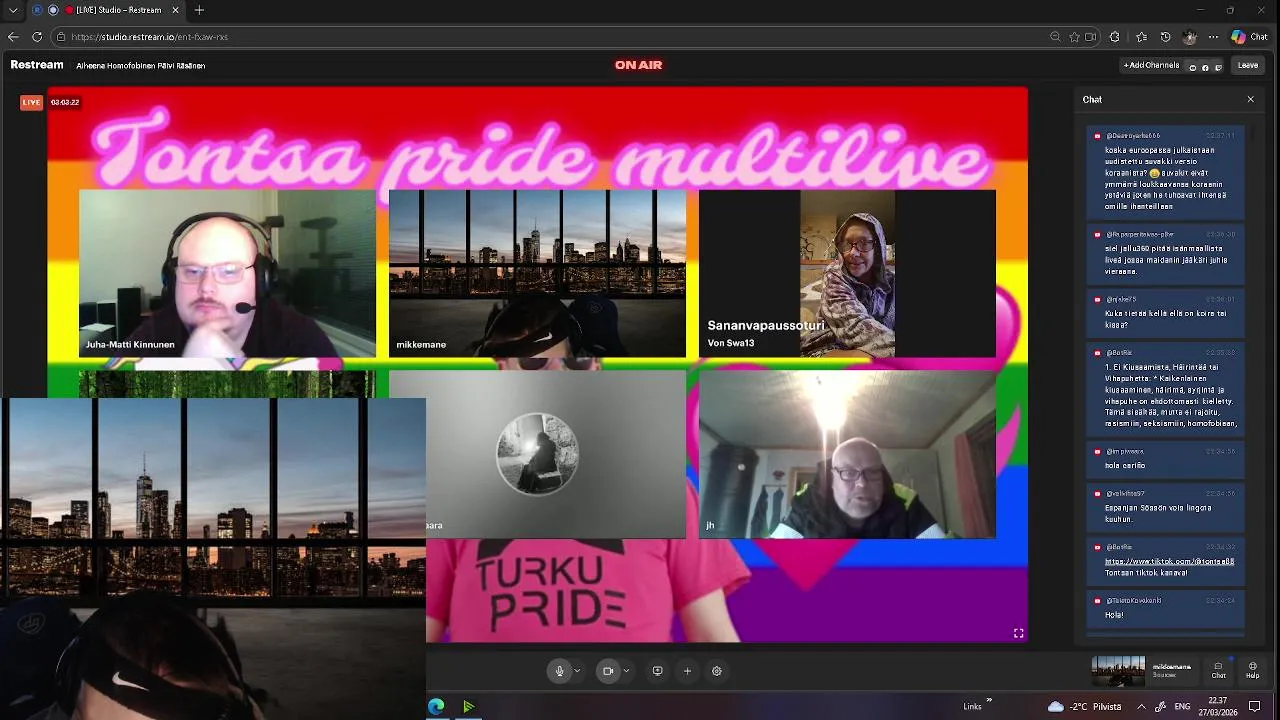Click the browser profile avatar

point(1189,37)
